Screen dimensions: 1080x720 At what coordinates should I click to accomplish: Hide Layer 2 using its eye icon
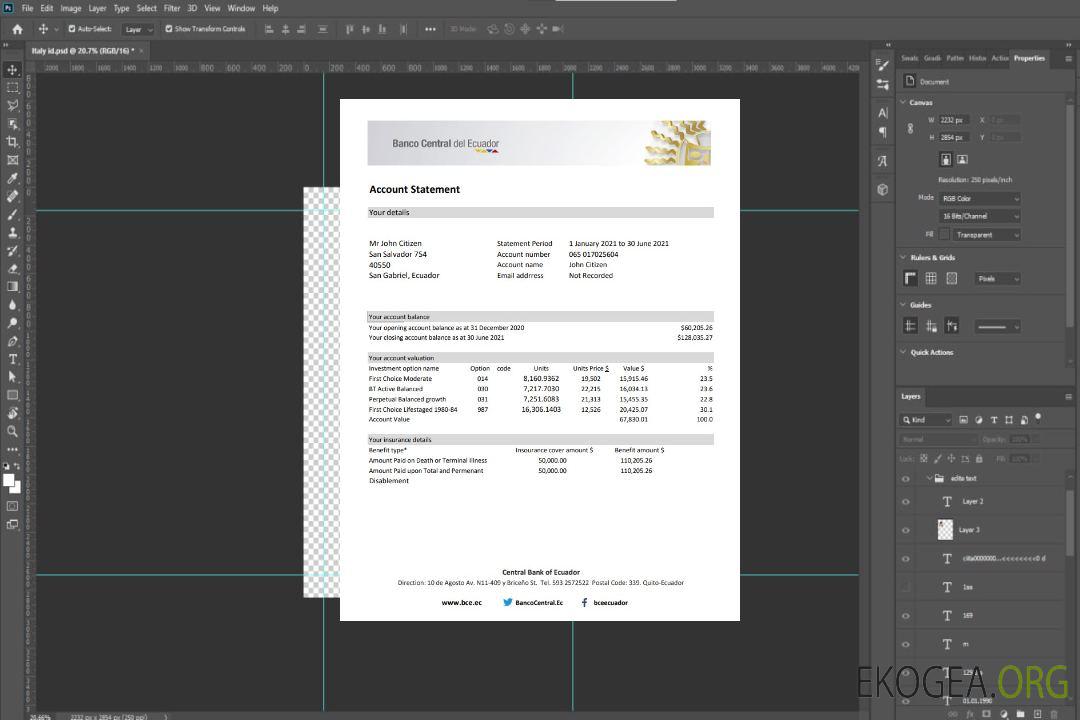click(906, 502)
